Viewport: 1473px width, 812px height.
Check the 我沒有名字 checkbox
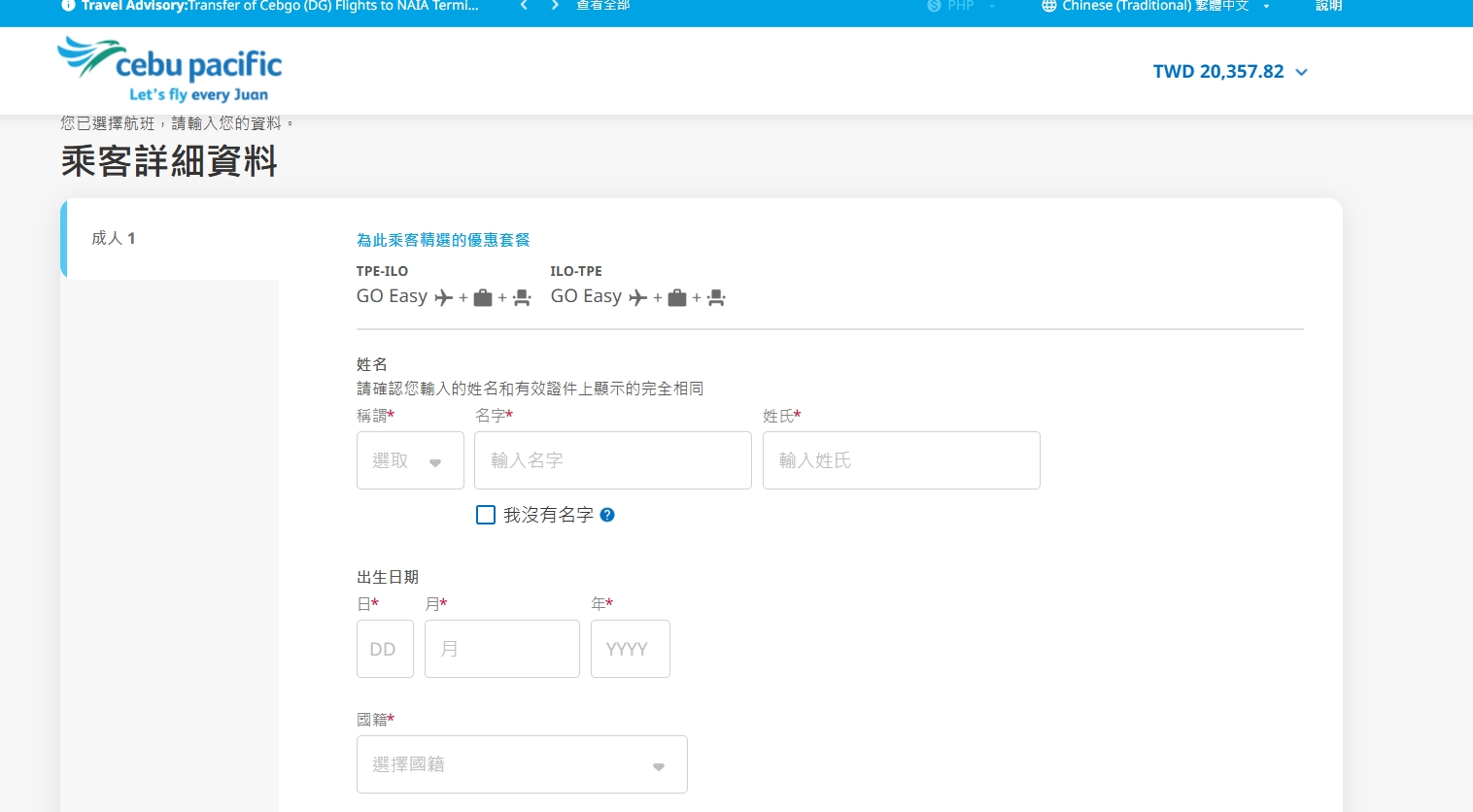point(486,515)
